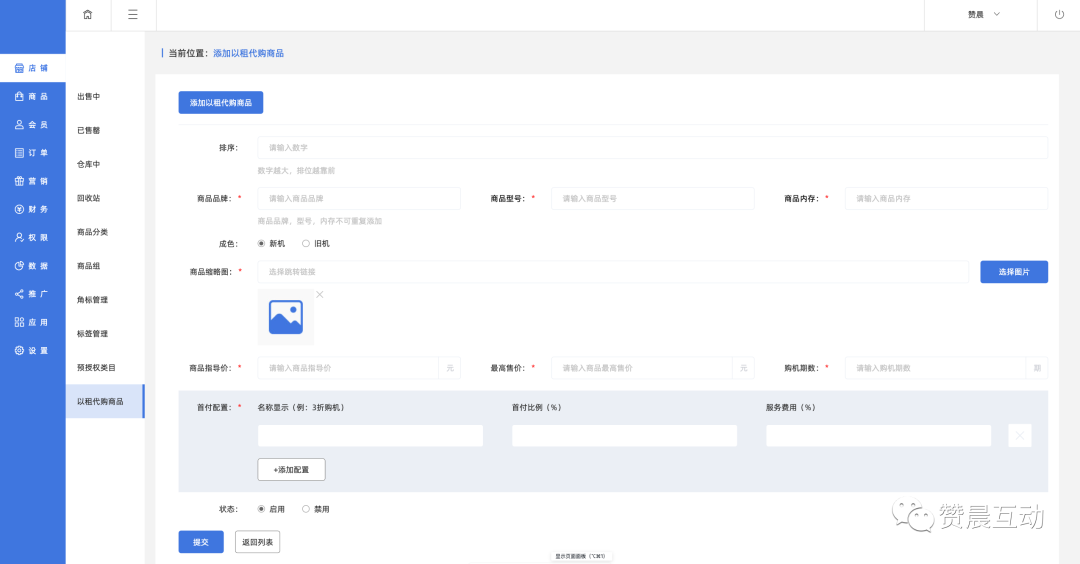Open the 出售中 submenu item
The image size is (1080, 564).
click(x=89, y=97)
